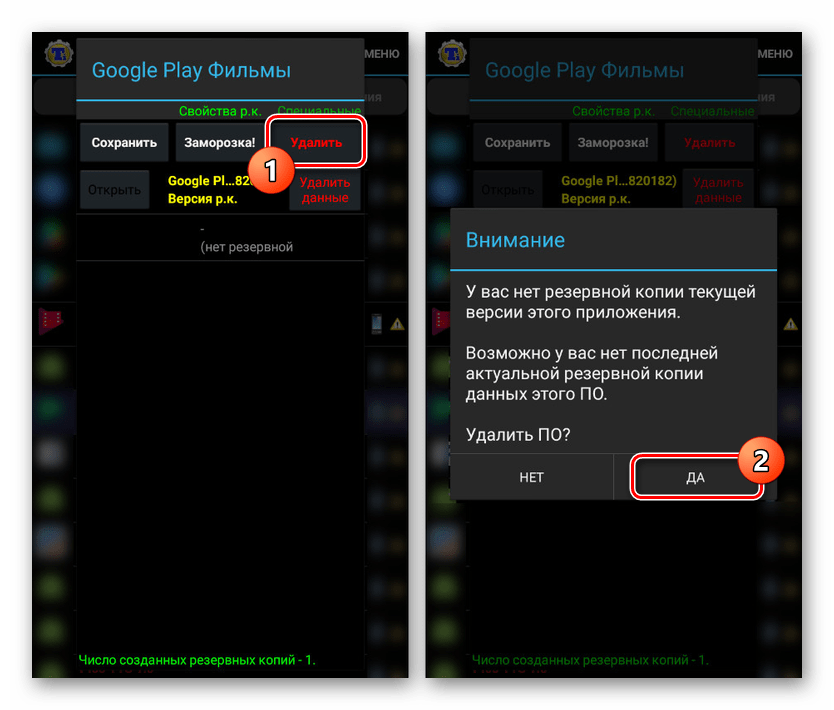This screenshot has height=710, width=834.
Task: Confirm deletion with ДА button
Action: 695,478
